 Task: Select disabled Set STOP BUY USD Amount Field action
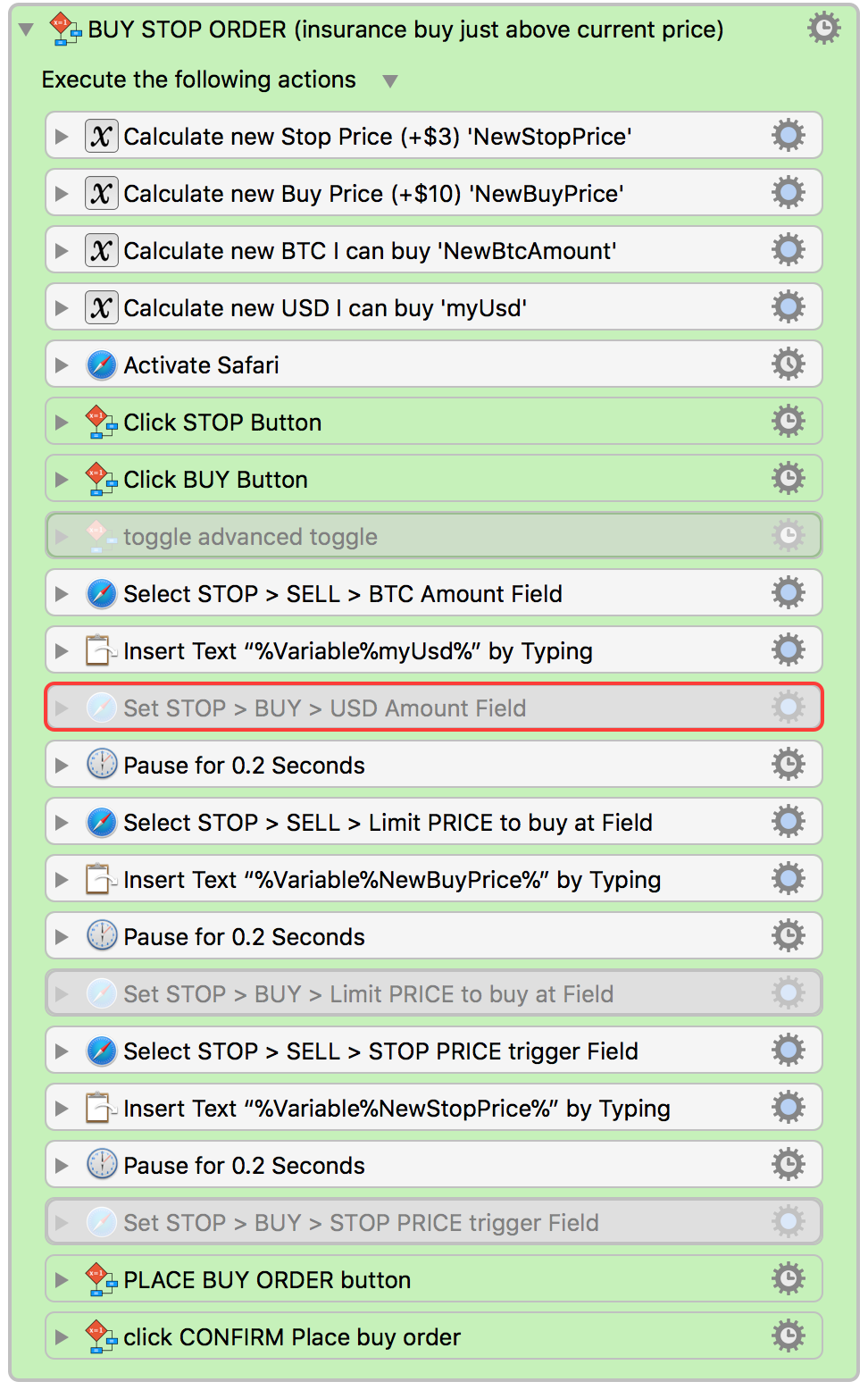click(x=434, y=708)
